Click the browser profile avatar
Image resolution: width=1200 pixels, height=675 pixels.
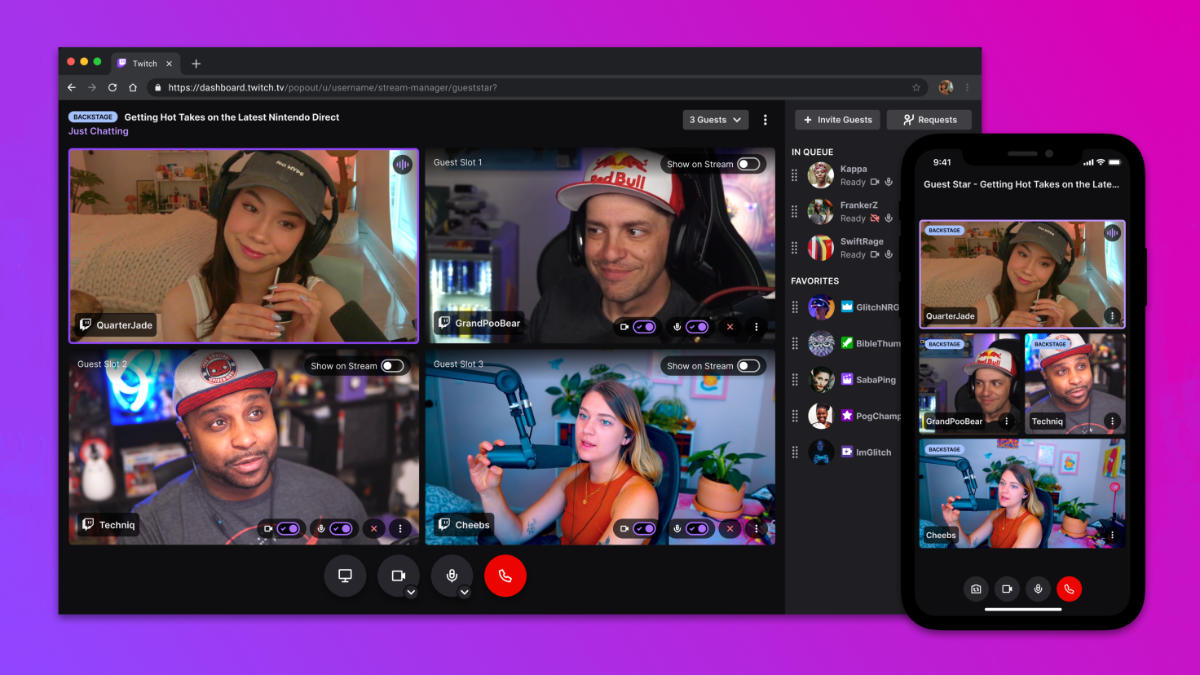coord(946,88)
